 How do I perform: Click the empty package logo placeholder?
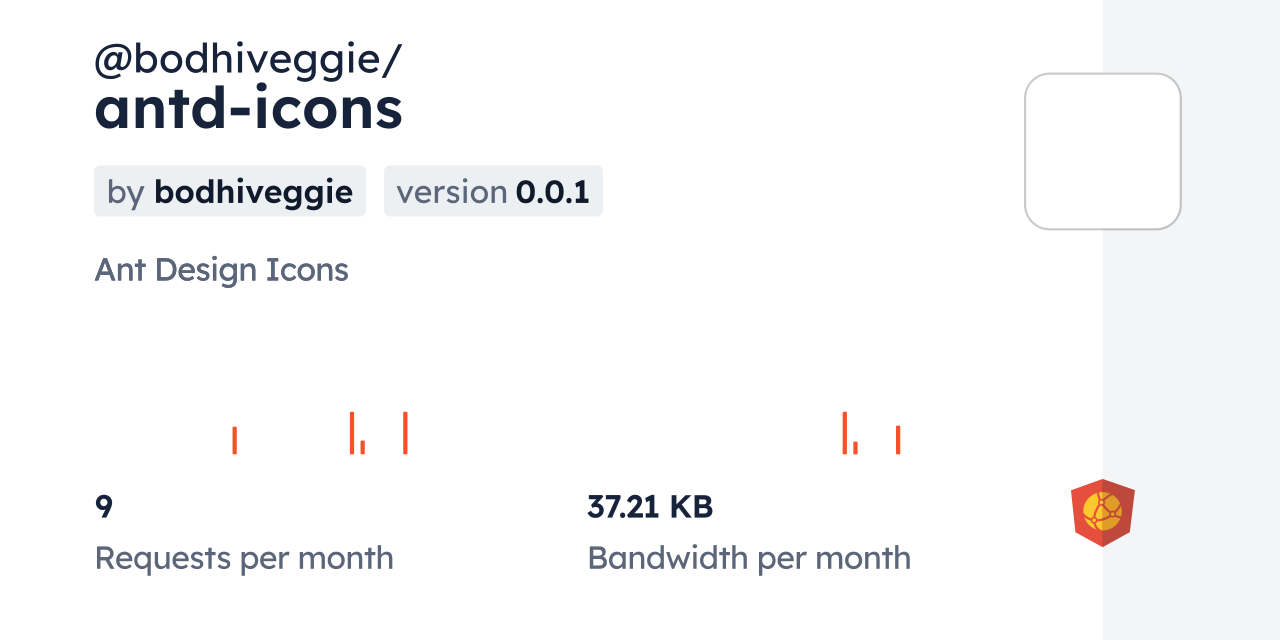coord(1102,151)
